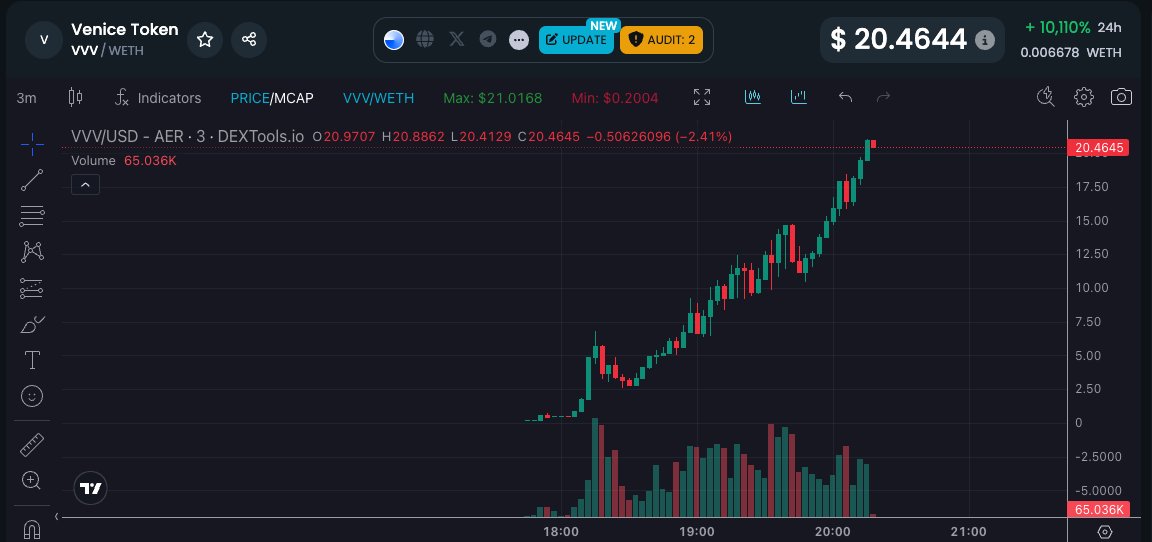Click the + 10,110% 24h change

click(x=1073, y=28)
